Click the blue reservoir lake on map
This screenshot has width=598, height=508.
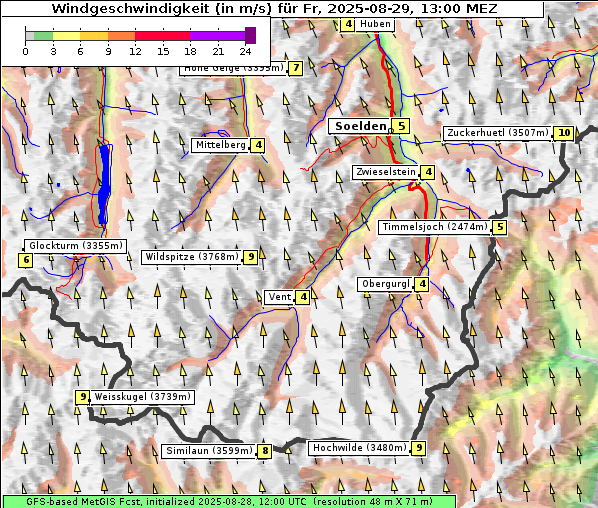[104, 184]
